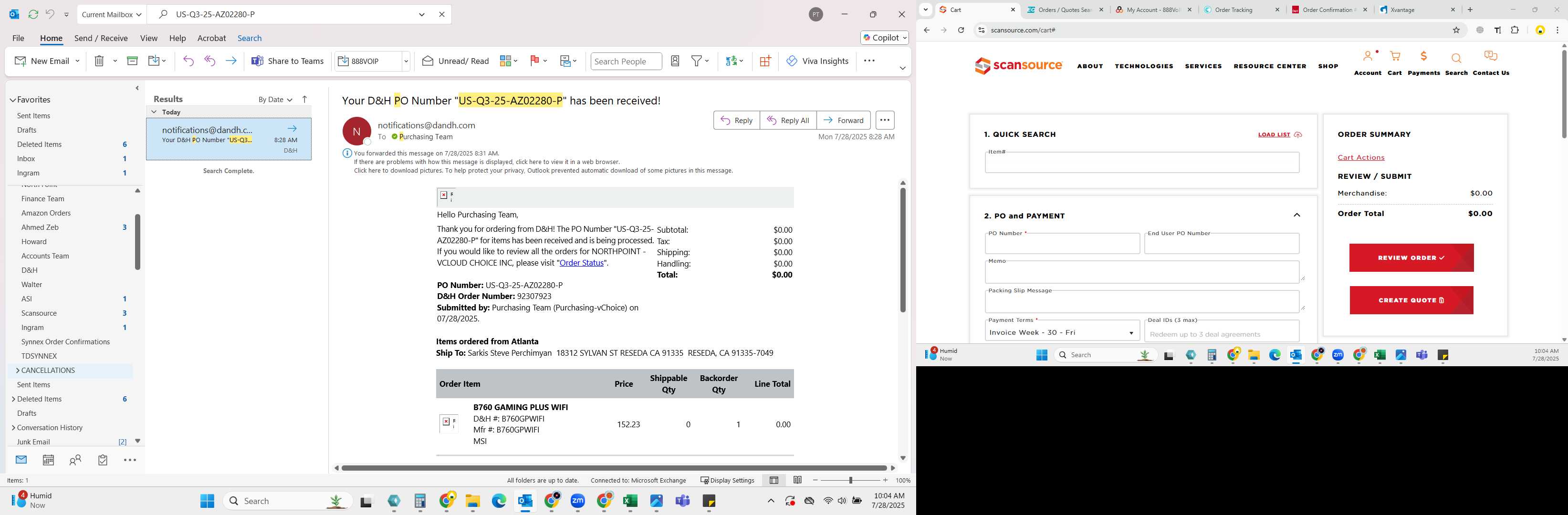1568x515 pixels.
Task: Click the Undo icon in Outlook title bar
Action: 50,14
